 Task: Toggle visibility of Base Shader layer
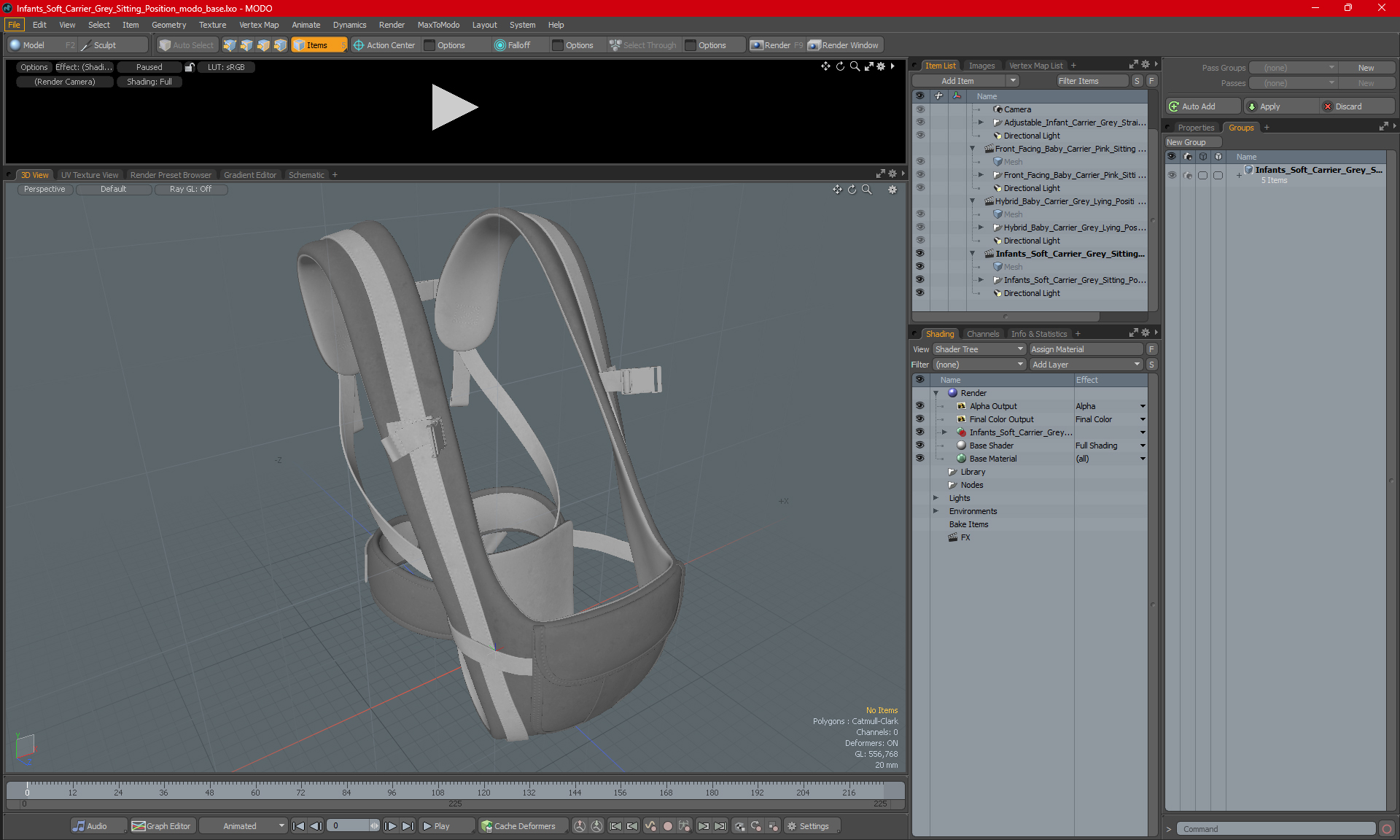point(920,446)
